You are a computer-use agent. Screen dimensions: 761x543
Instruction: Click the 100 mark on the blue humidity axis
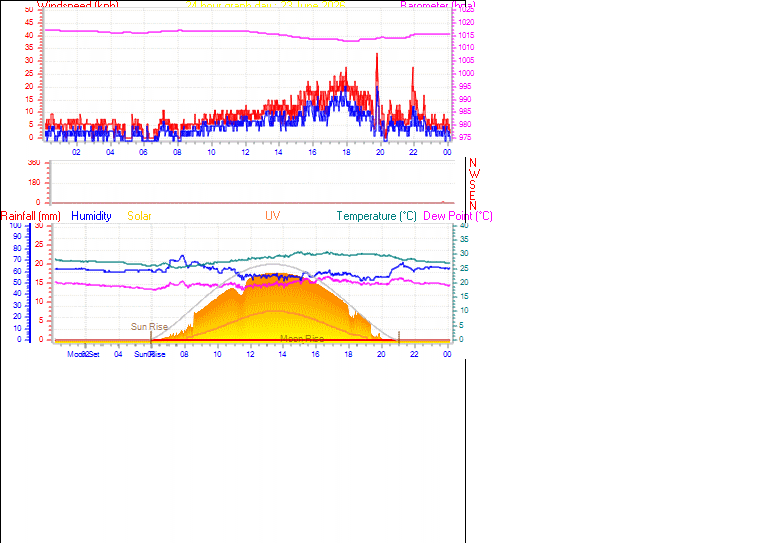pos(16,225)
